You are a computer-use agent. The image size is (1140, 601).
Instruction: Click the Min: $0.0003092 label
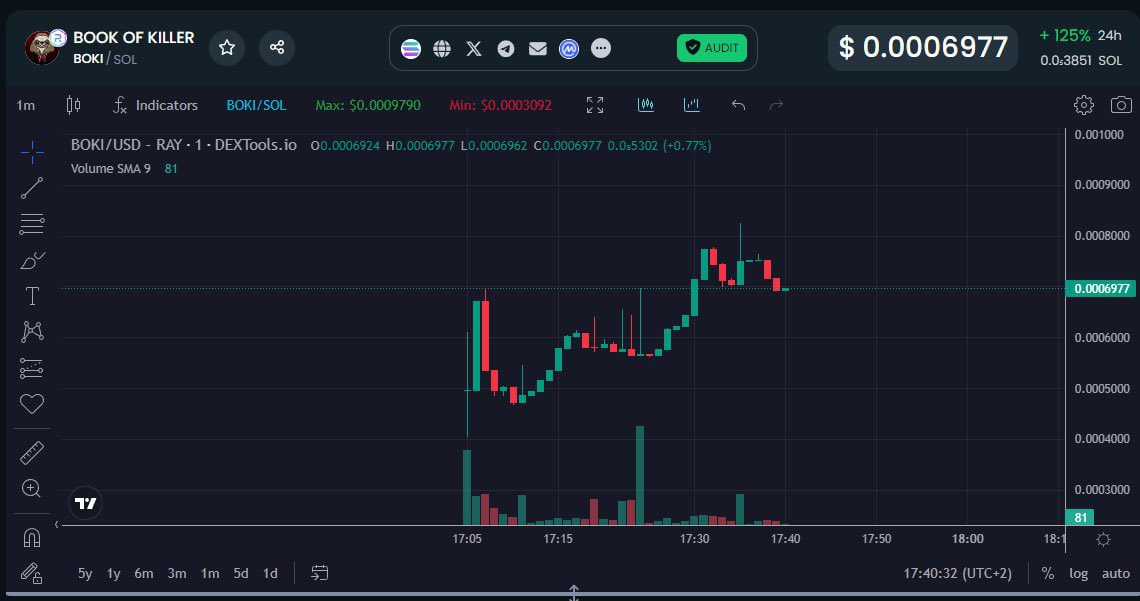coord(500,105)
